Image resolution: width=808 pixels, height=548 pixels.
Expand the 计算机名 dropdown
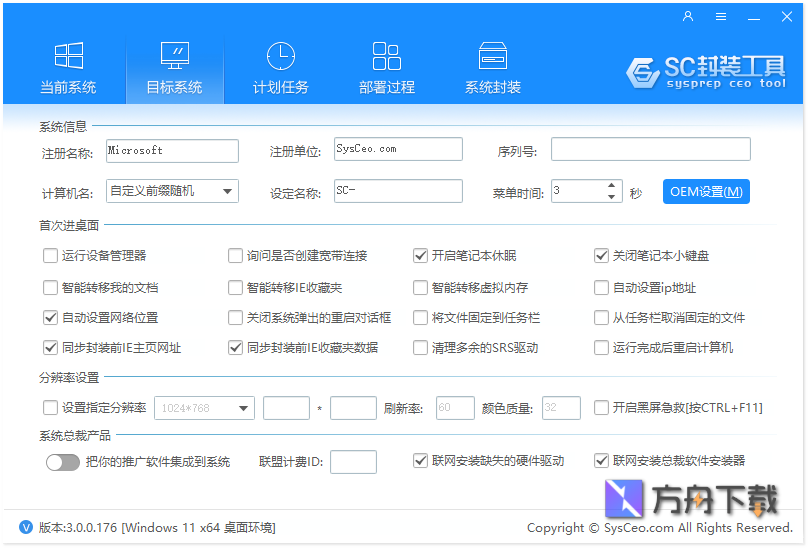click(x=172, y=191)
